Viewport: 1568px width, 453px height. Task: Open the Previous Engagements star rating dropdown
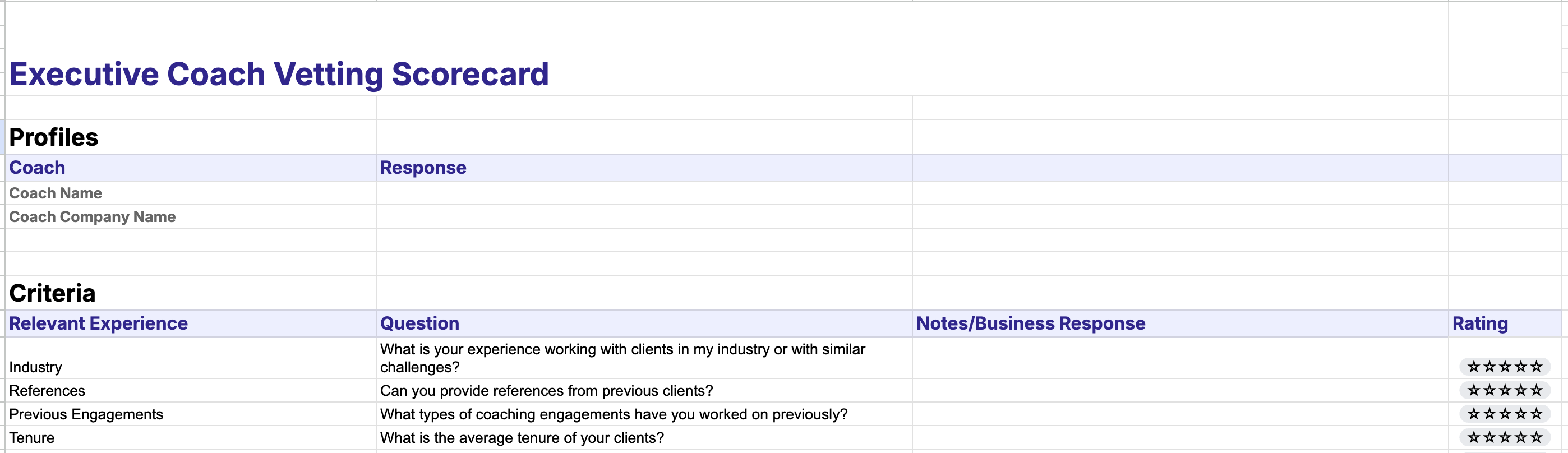tap(1504, 414)
